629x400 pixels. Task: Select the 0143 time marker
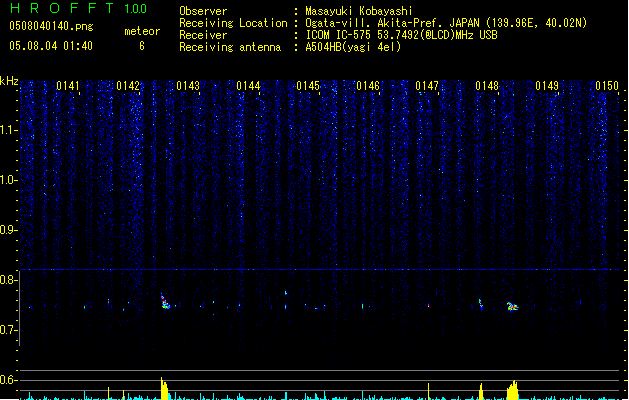[188, 86]
